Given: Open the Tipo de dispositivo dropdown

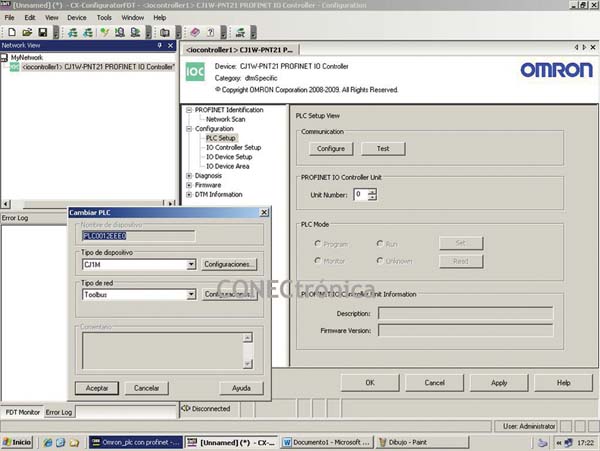Looking at the screenshot, I should point(190,264).
